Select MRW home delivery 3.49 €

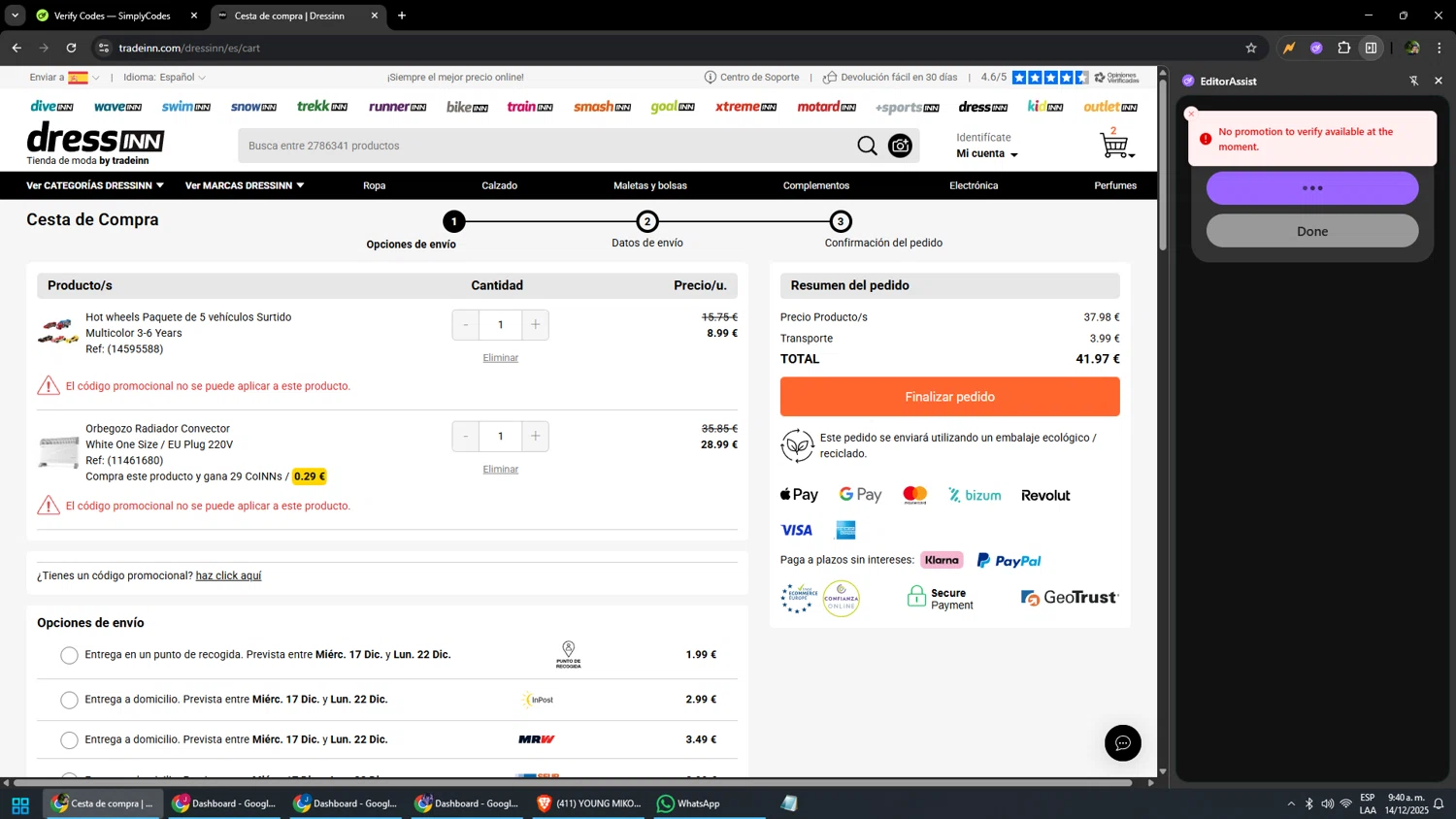69,740
